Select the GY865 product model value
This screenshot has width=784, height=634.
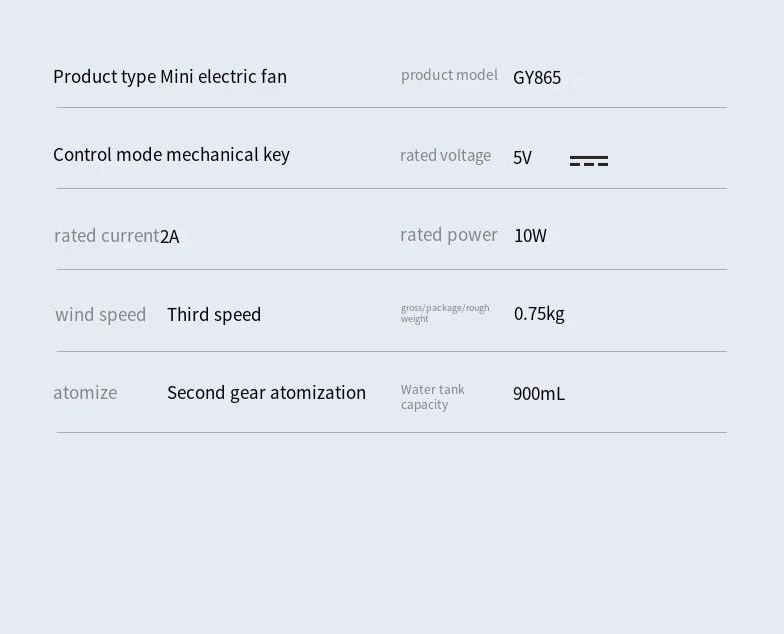537,78
